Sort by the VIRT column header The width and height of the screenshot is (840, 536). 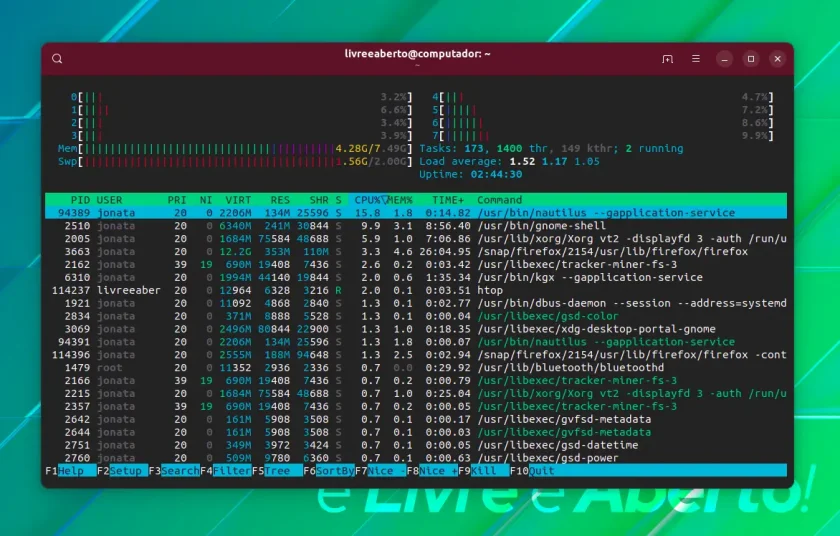(x=238, y=200)
